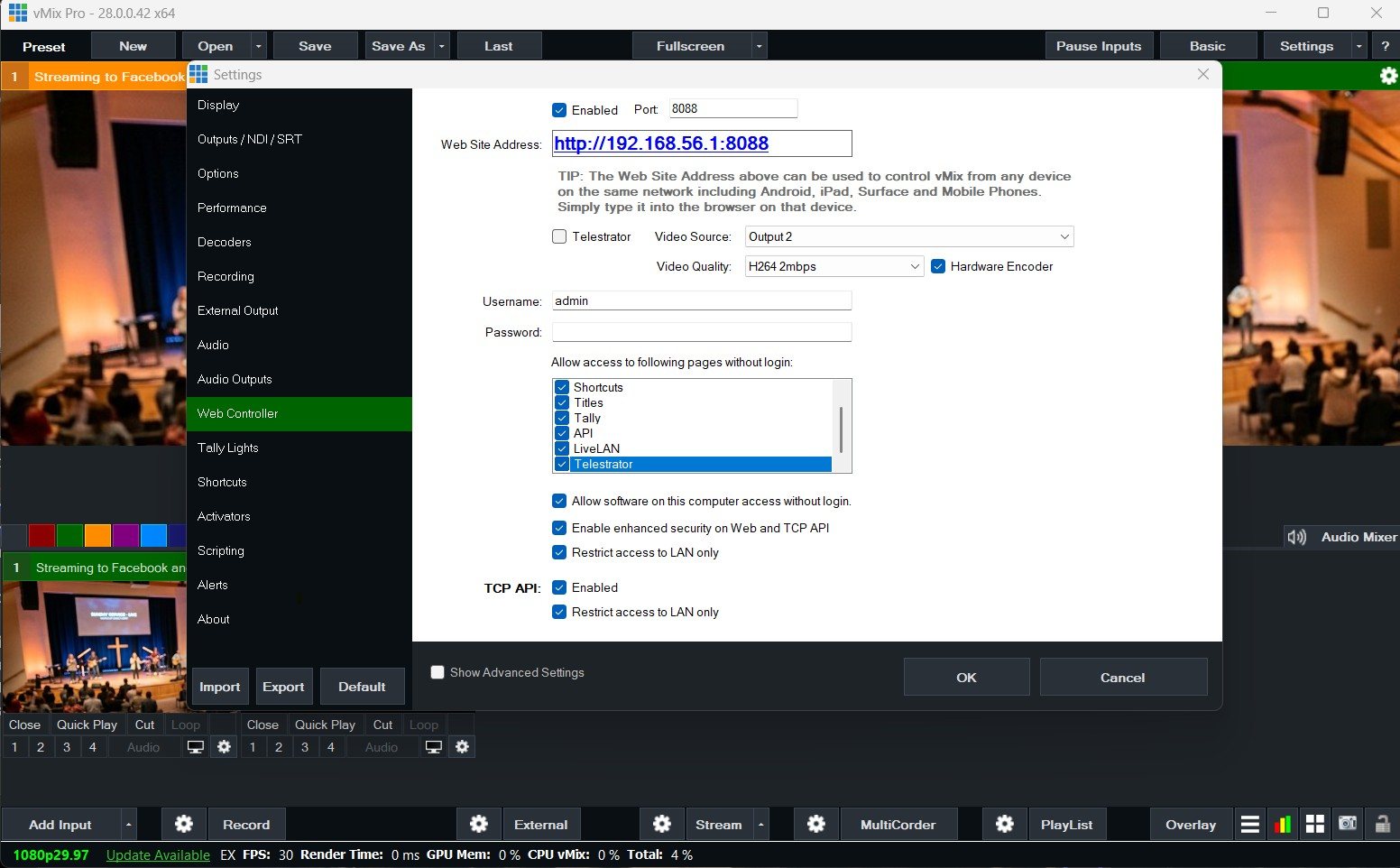
Task: Open the PlayList settings gear
Action: [x=1005, y=824]
